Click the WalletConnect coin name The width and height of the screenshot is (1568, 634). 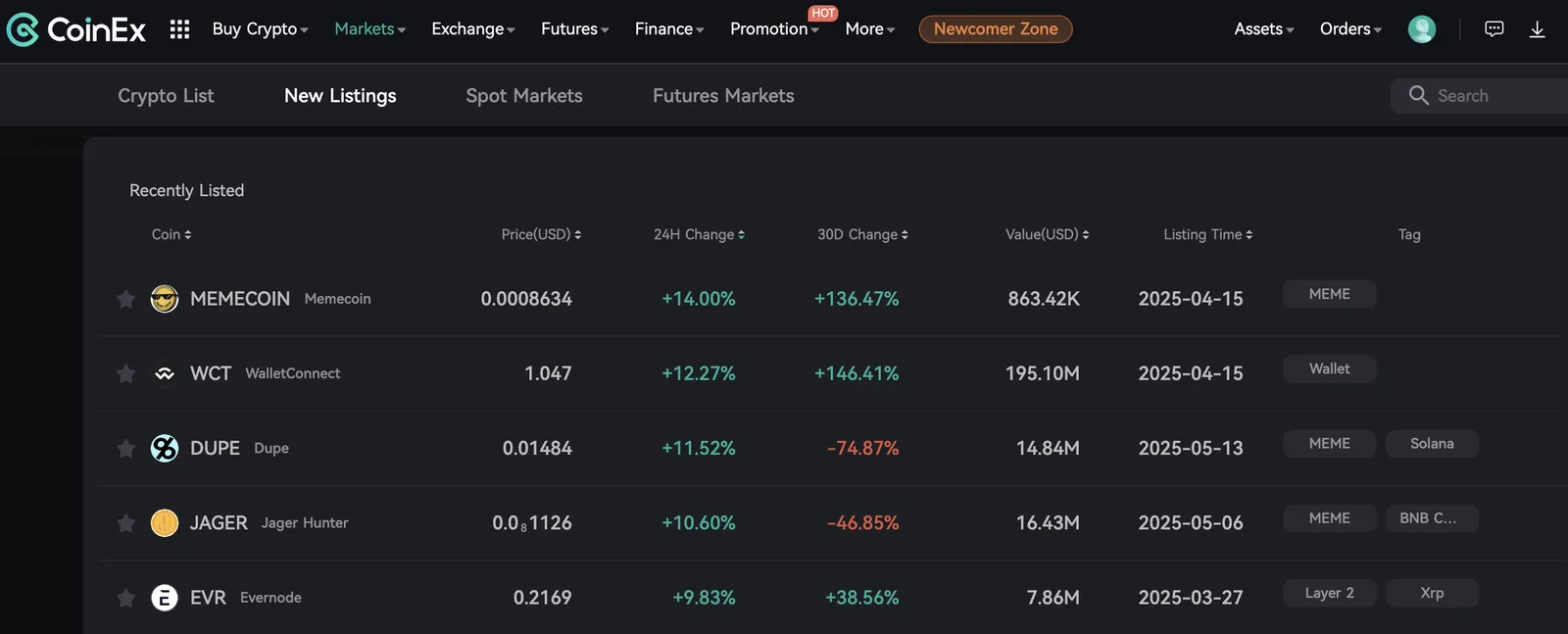click(293, 373)
